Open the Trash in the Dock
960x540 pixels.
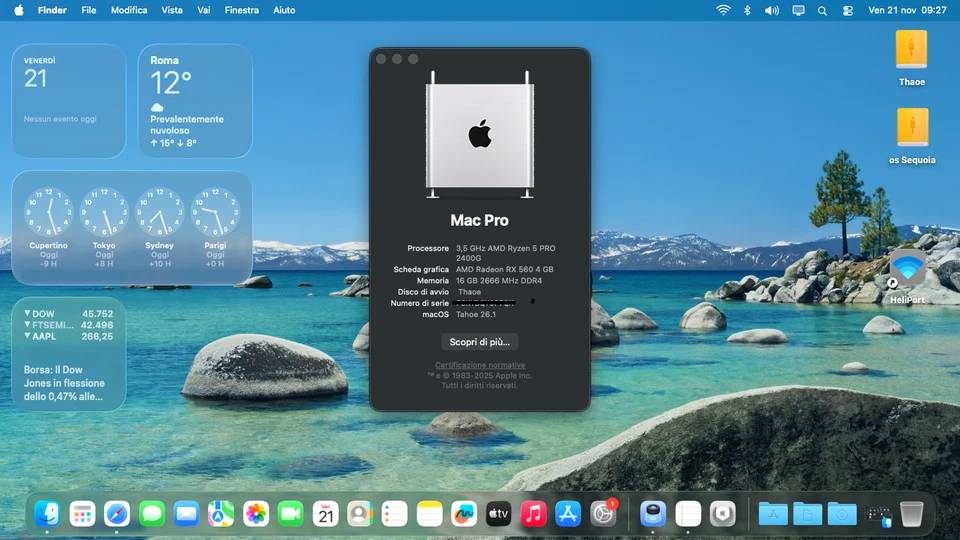point(912,514)
